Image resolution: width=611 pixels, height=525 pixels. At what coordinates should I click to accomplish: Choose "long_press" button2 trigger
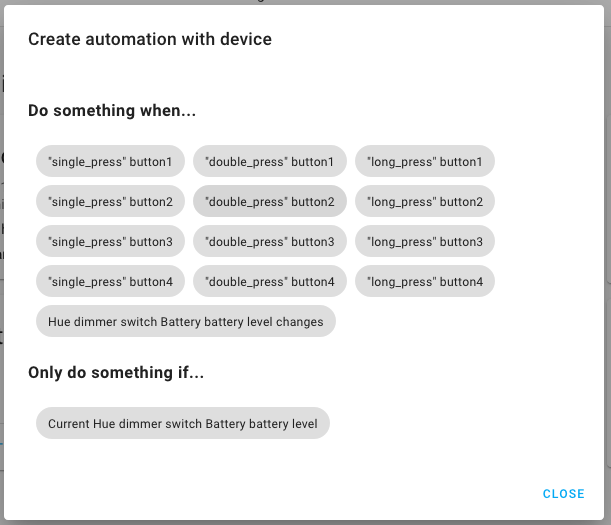pyautogui.click(x=424, y=202)
